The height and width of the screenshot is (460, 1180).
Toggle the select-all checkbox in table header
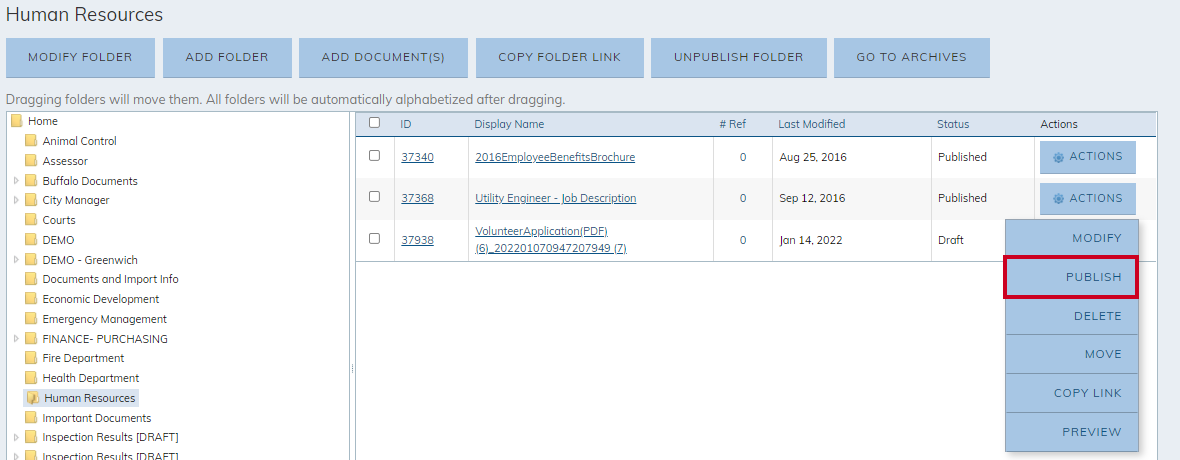(375, 123)
